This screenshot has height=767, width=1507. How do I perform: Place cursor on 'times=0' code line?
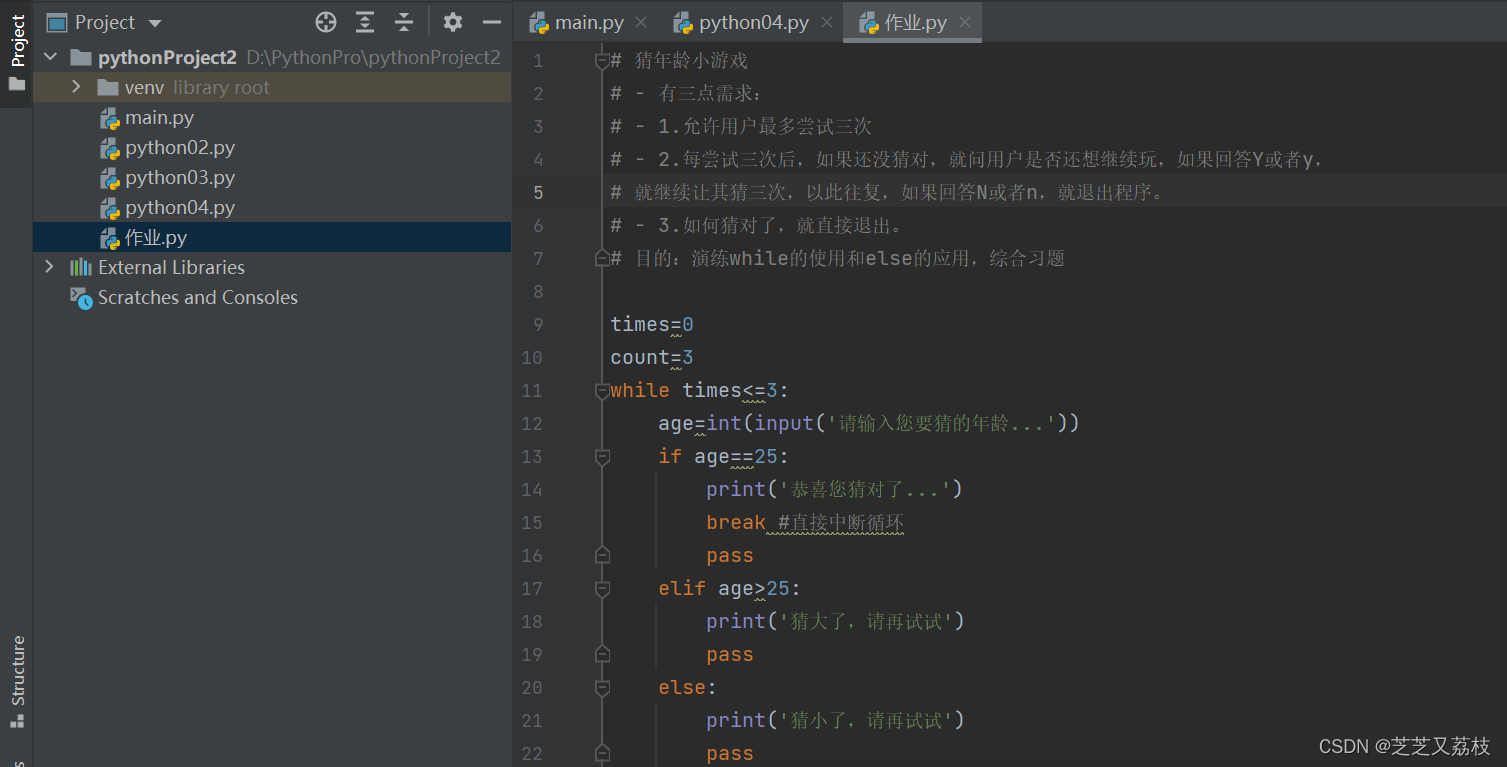coord(652,324)
